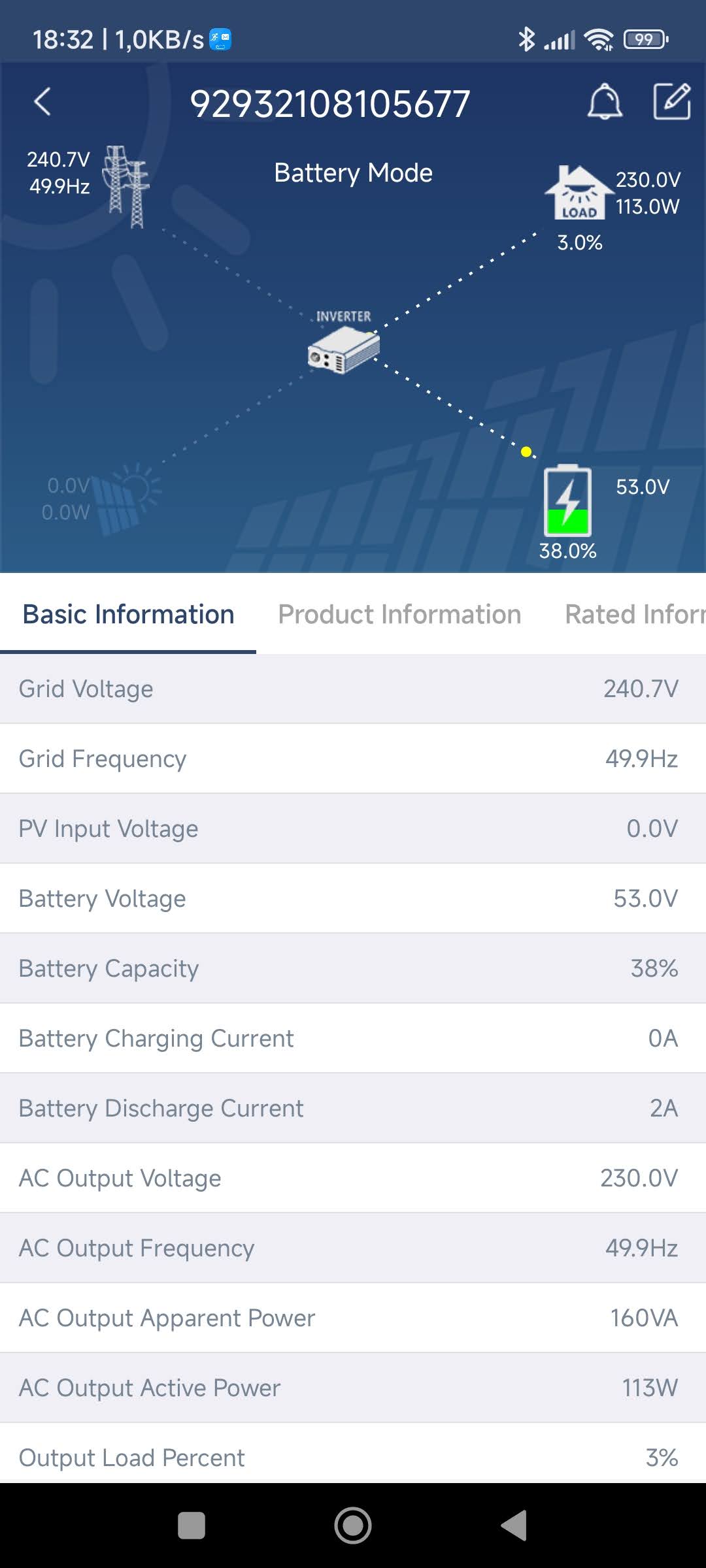
Task: Switch to Product Information tab
Action: [x=399, y=614]
